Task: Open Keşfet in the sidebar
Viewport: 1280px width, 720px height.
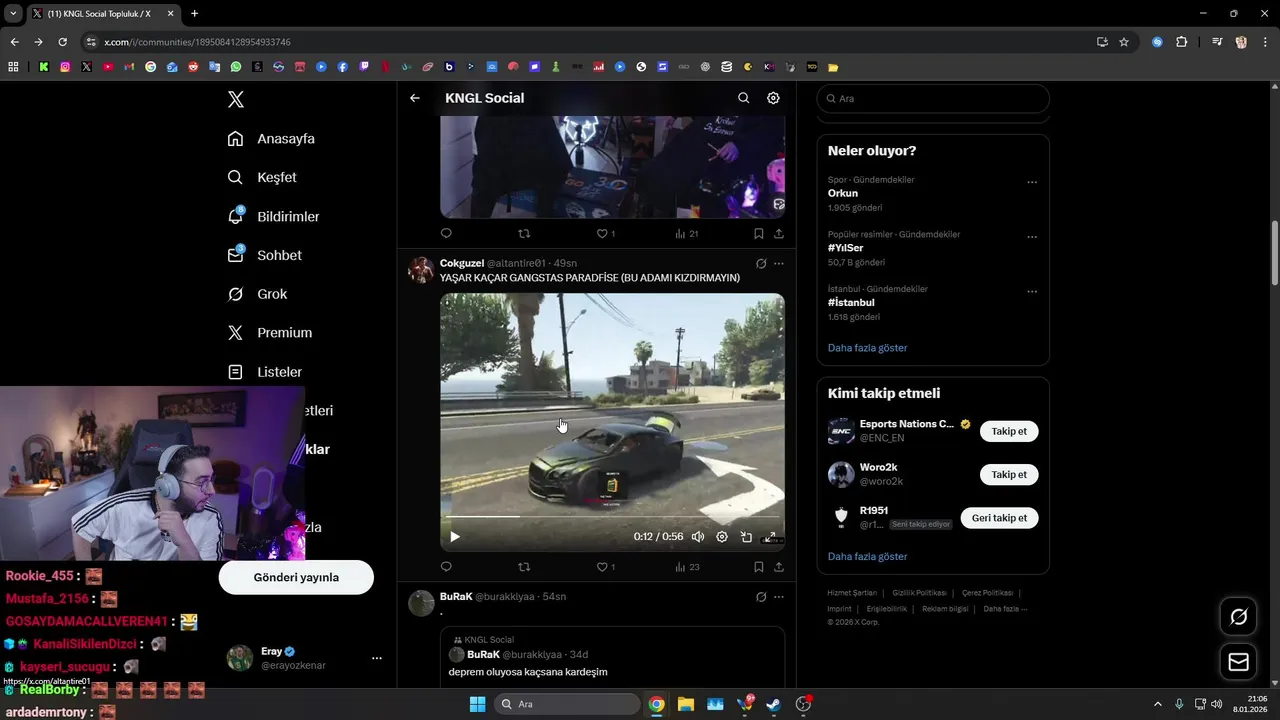Action: click(262, 177)
